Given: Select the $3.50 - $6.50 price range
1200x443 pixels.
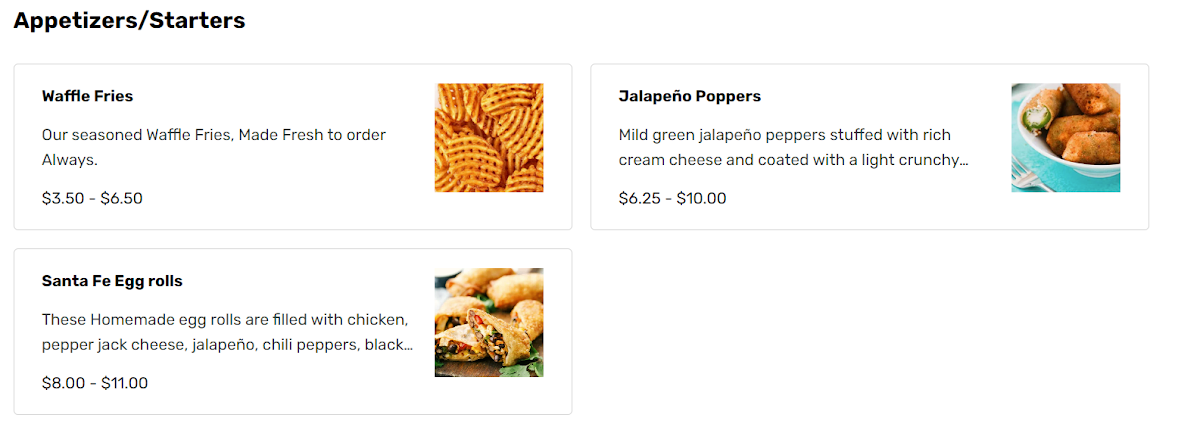Looking at the screenshot, I should pos(92,198).
